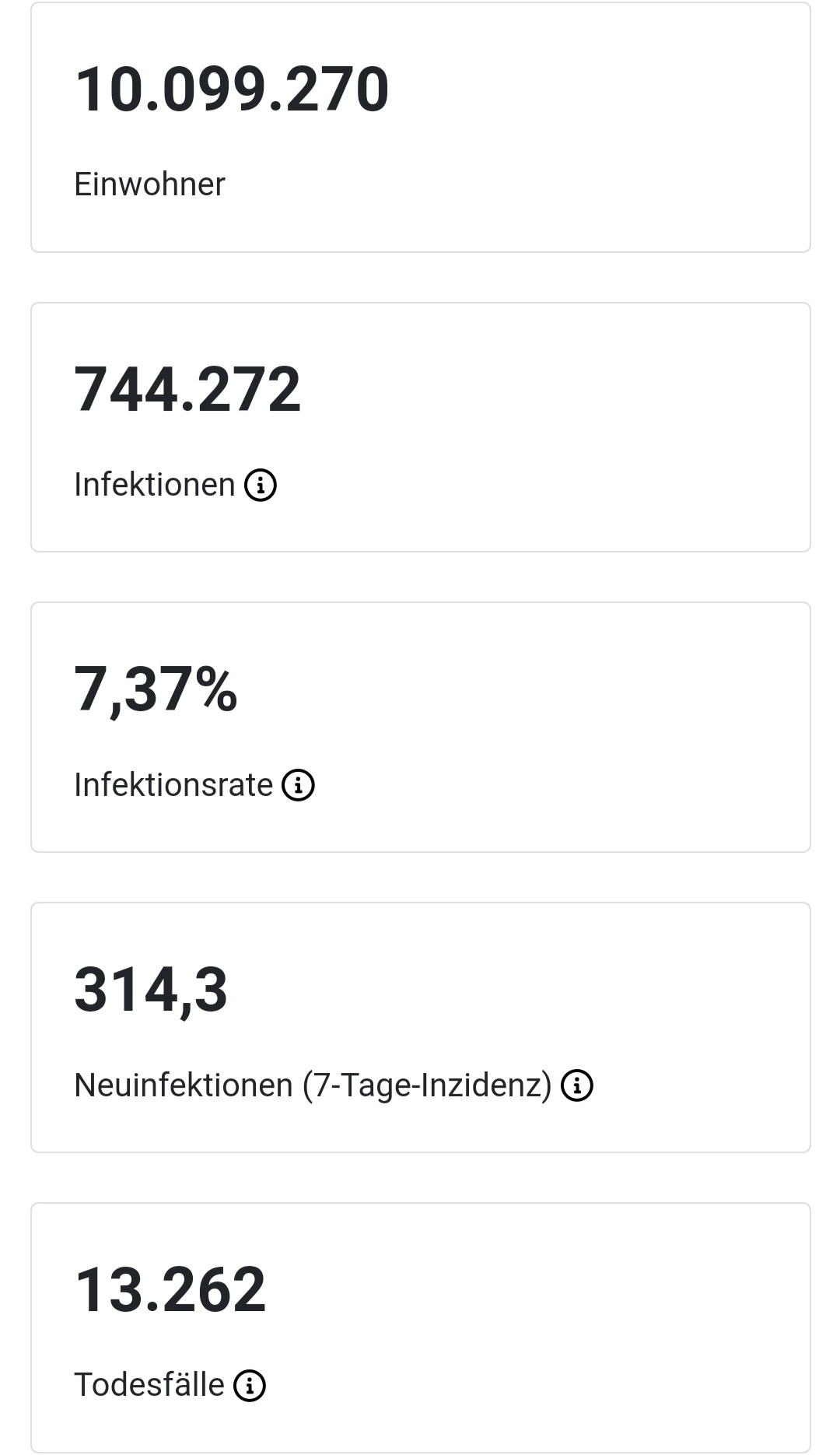The height and width of the screenshot is (1455, 840).
Task: Click the 10.099.270 population figure
Action: click(231, 90)
